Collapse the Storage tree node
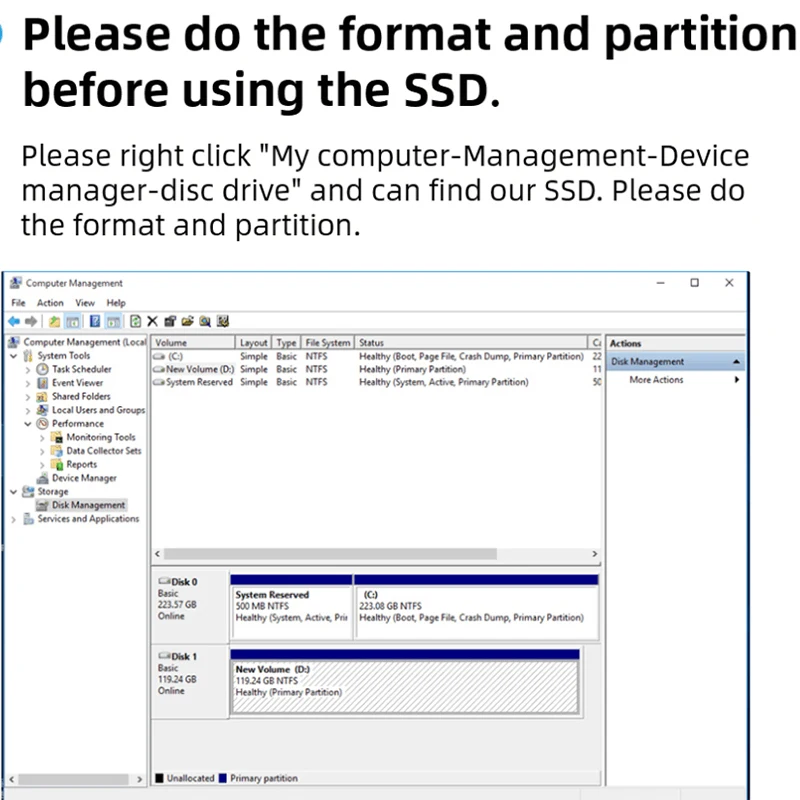Screen dimensions: 800x800 tap(14, 492)
